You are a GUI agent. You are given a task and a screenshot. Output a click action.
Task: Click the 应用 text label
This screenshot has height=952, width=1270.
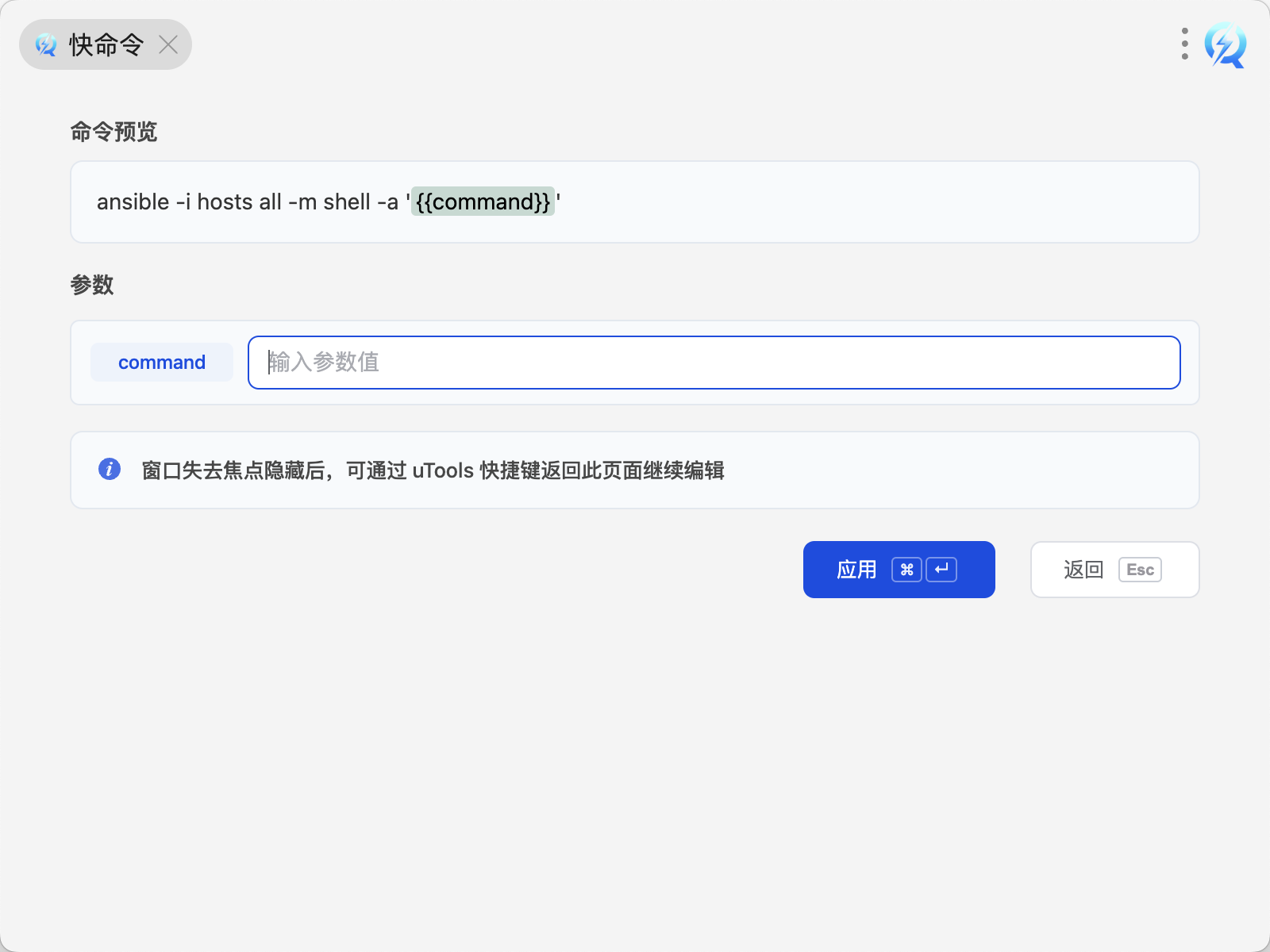pyautogui.click(x=856, y=570)
